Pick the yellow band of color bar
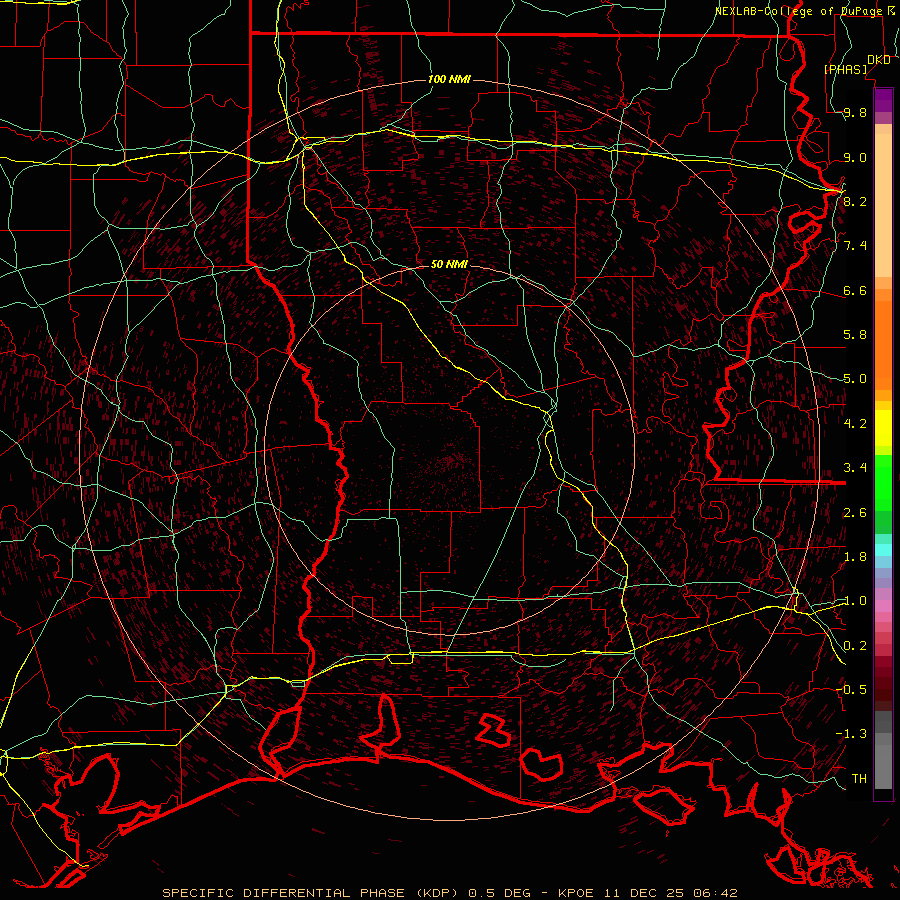Viewport: 900px width, 900px height. [x=883, y=428]
